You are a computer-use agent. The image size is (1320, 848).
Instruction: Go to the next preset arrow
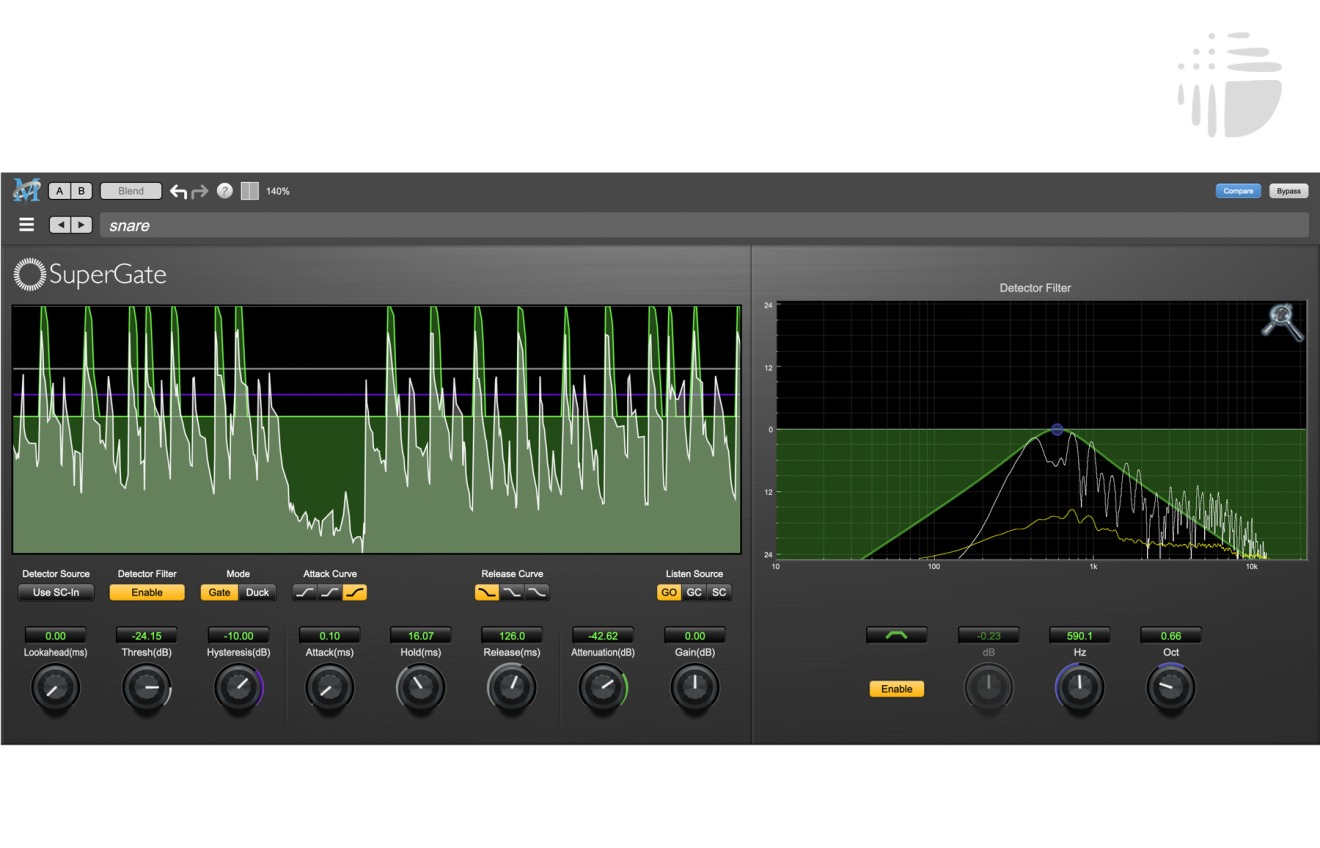click(81, 225)
